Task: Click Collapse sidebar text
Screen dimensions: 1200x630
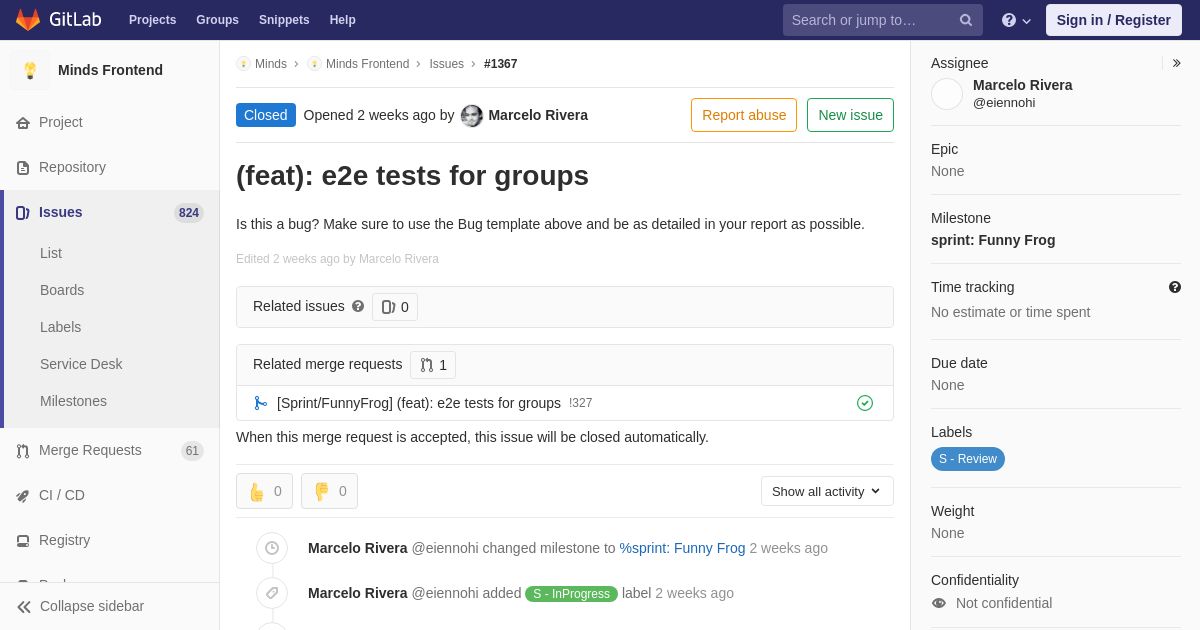Action: pos(92,606)
